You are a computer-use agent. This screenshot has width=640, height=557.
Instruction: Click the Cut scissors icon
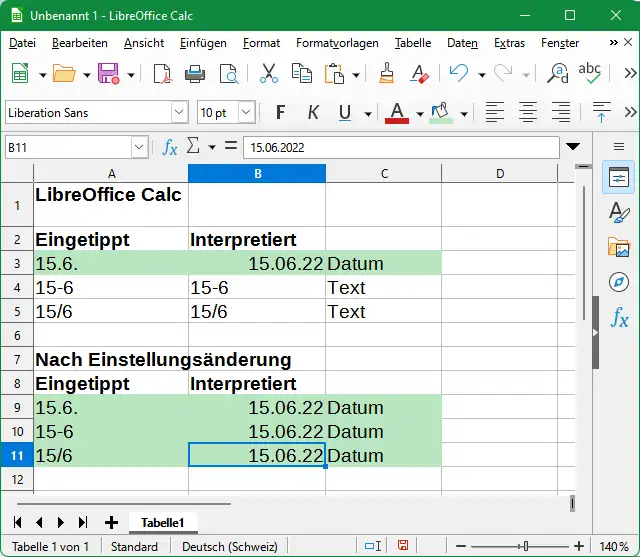click(269, 74)
